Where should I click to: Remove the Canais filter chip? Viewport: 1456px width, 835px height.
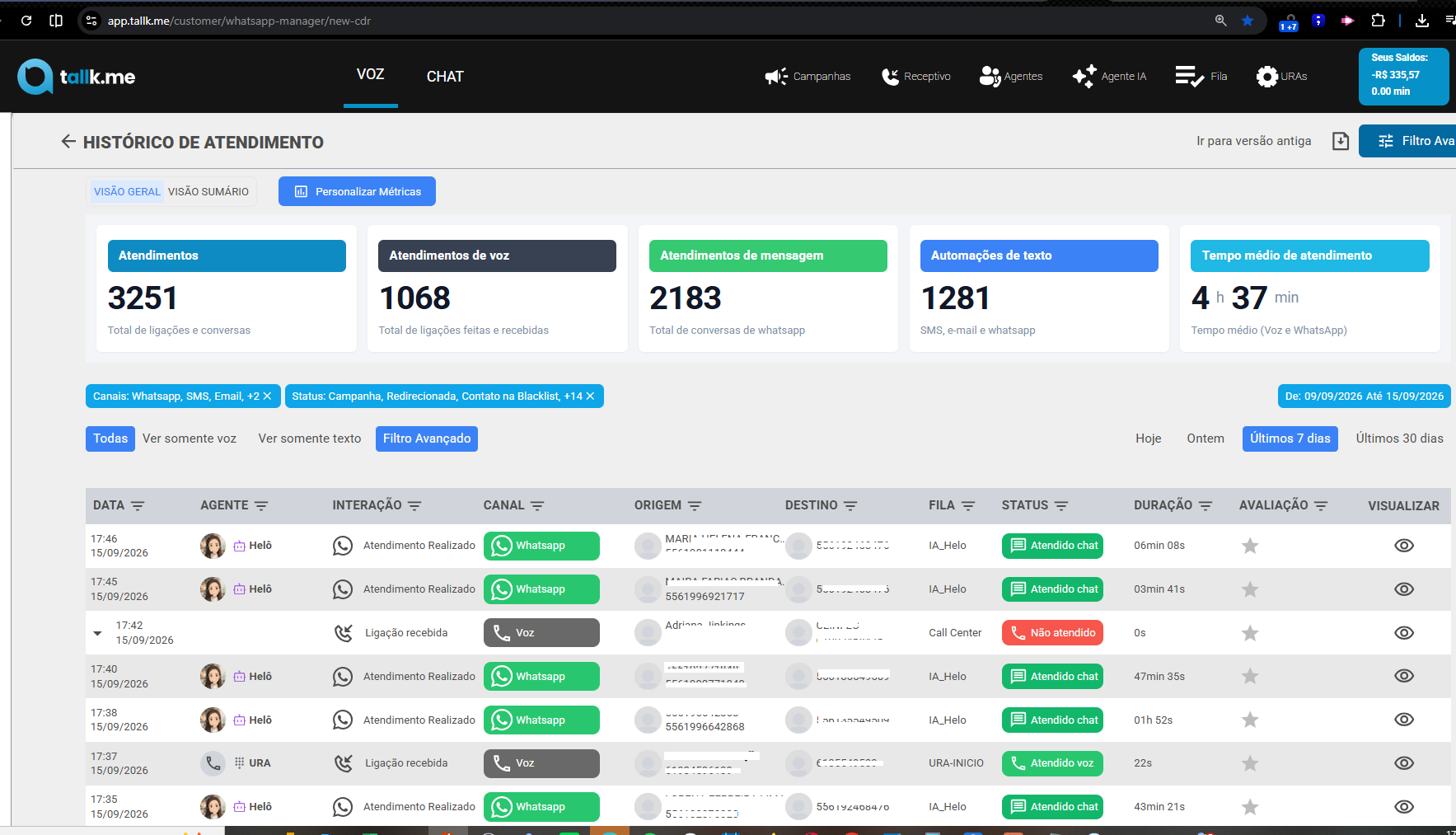click(x=267, y=396)
